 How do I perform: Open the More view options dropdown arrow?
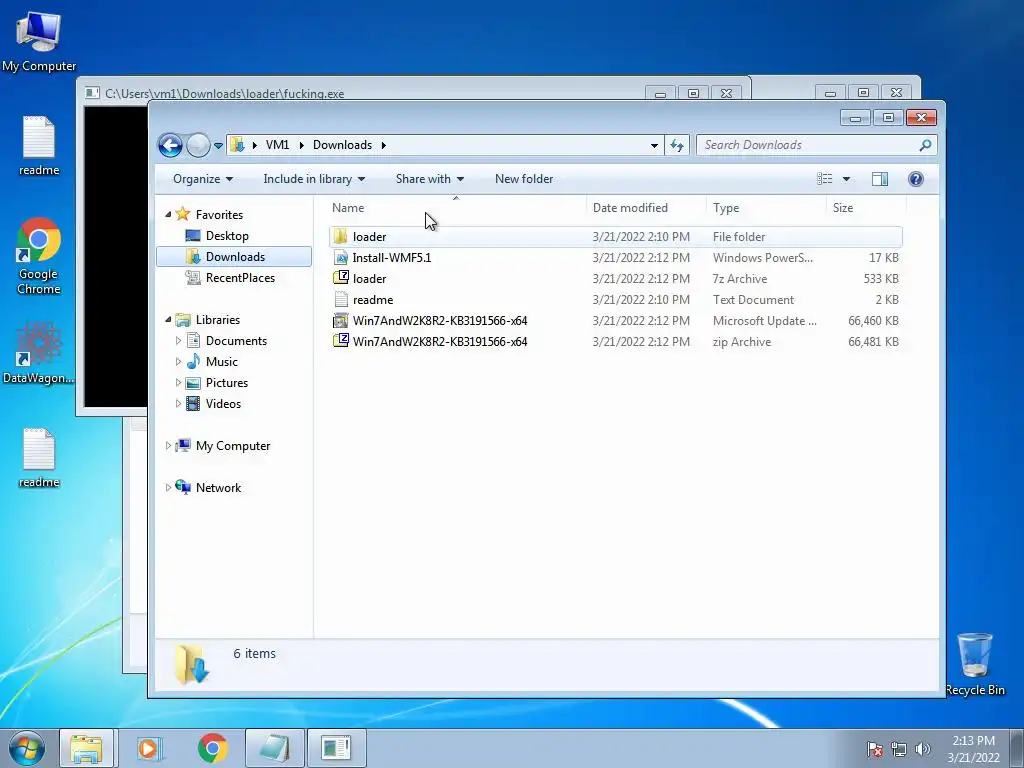[x=846, y=179]
